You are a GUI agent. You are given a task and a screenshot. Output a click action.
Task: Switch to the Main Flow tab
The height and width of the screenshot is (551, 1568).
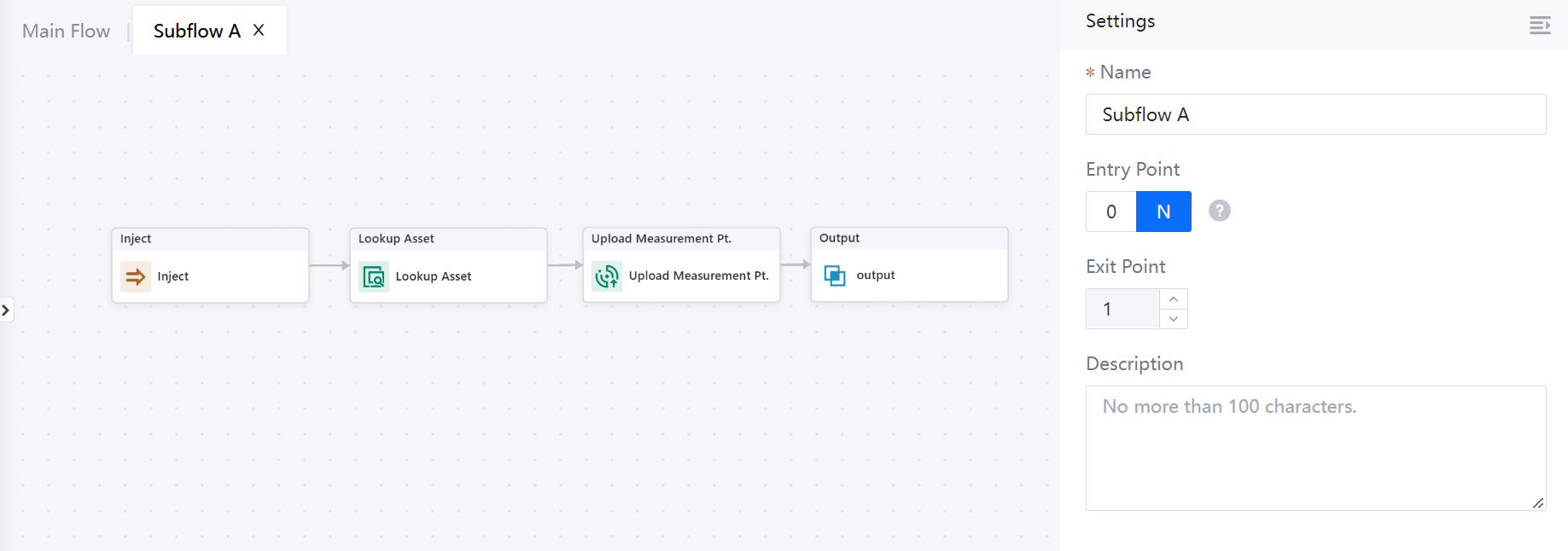tap(66, 32)
